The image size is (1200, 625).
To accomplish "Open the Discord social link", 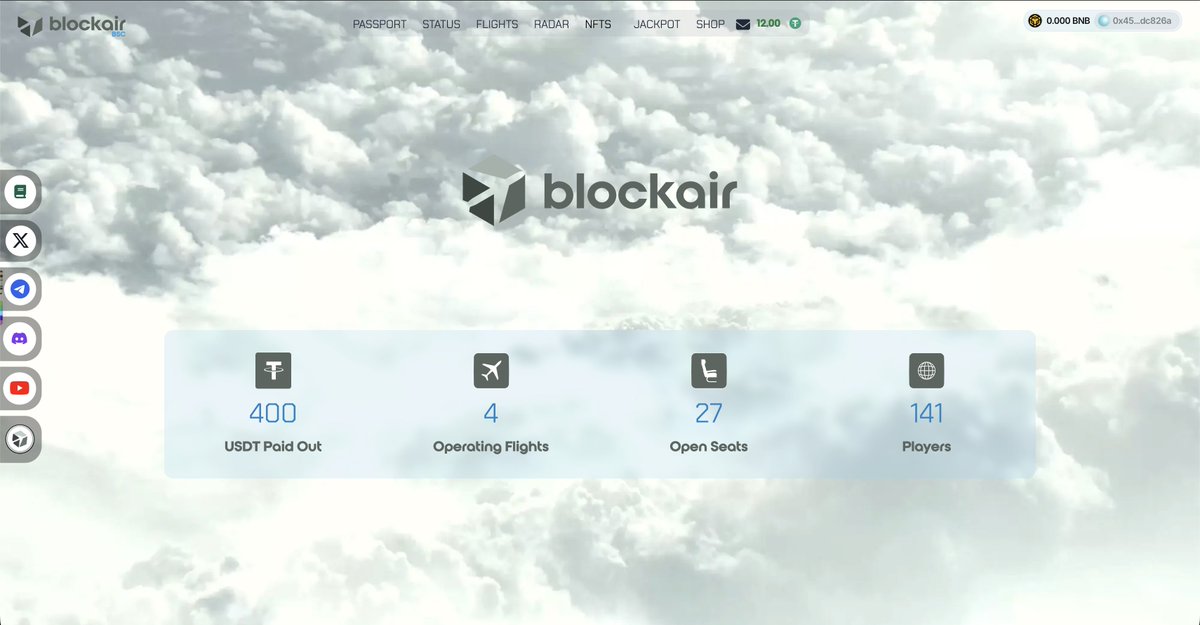I will click(20, 339).
